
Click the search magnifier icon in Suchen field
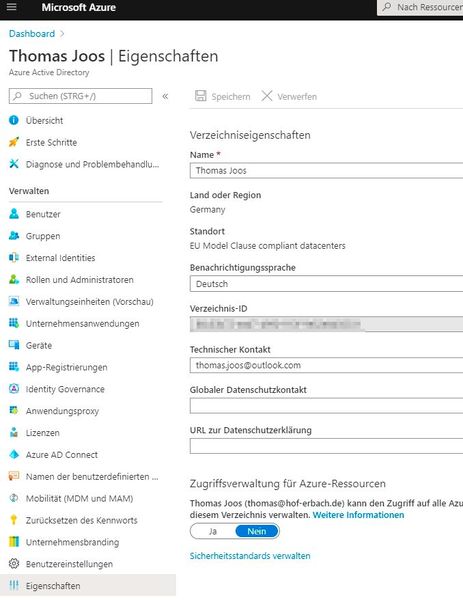pos(18,96)
